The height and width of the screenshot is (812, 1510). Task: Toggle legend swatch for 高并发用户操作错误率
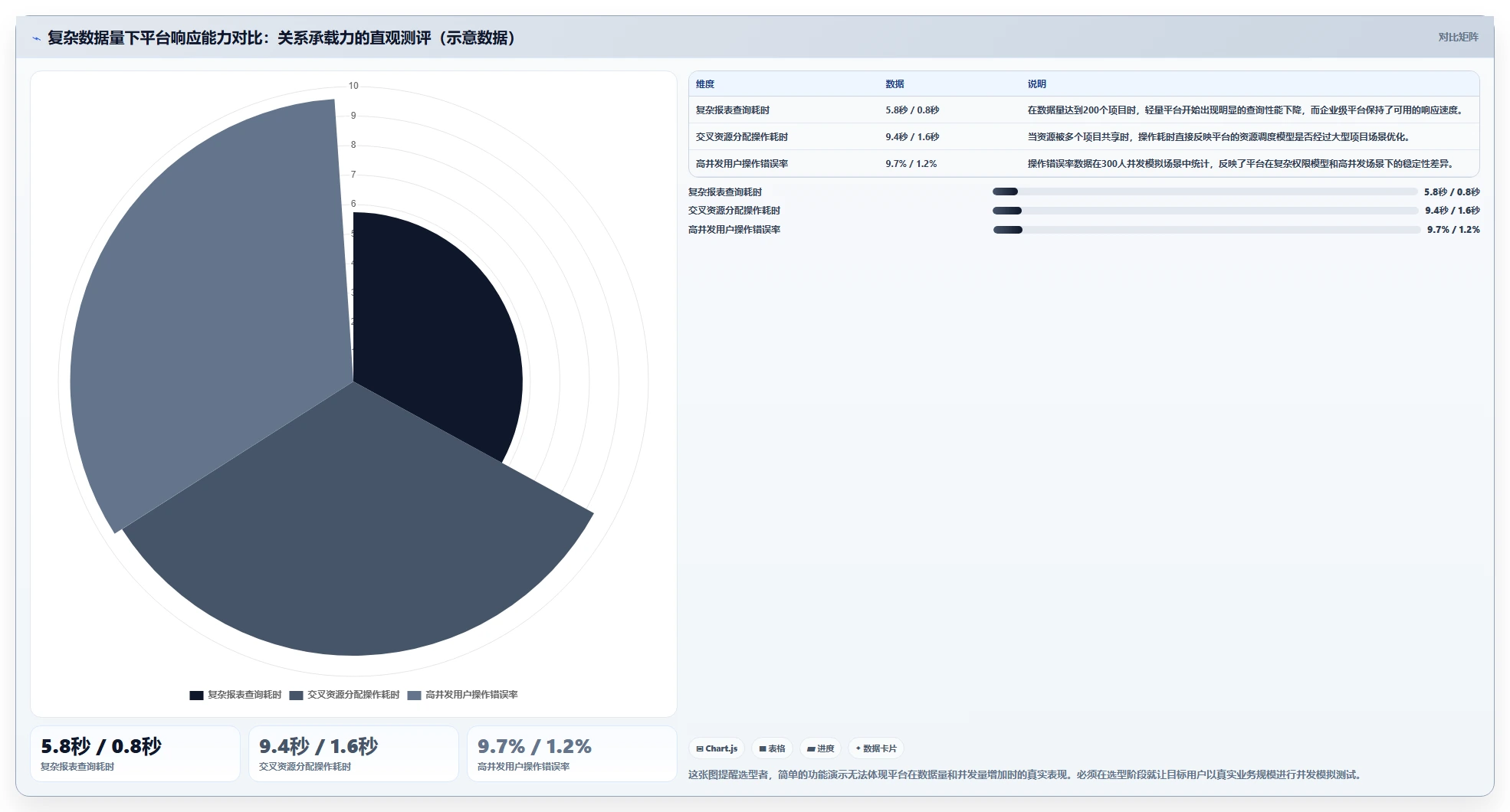pos(415,695)
